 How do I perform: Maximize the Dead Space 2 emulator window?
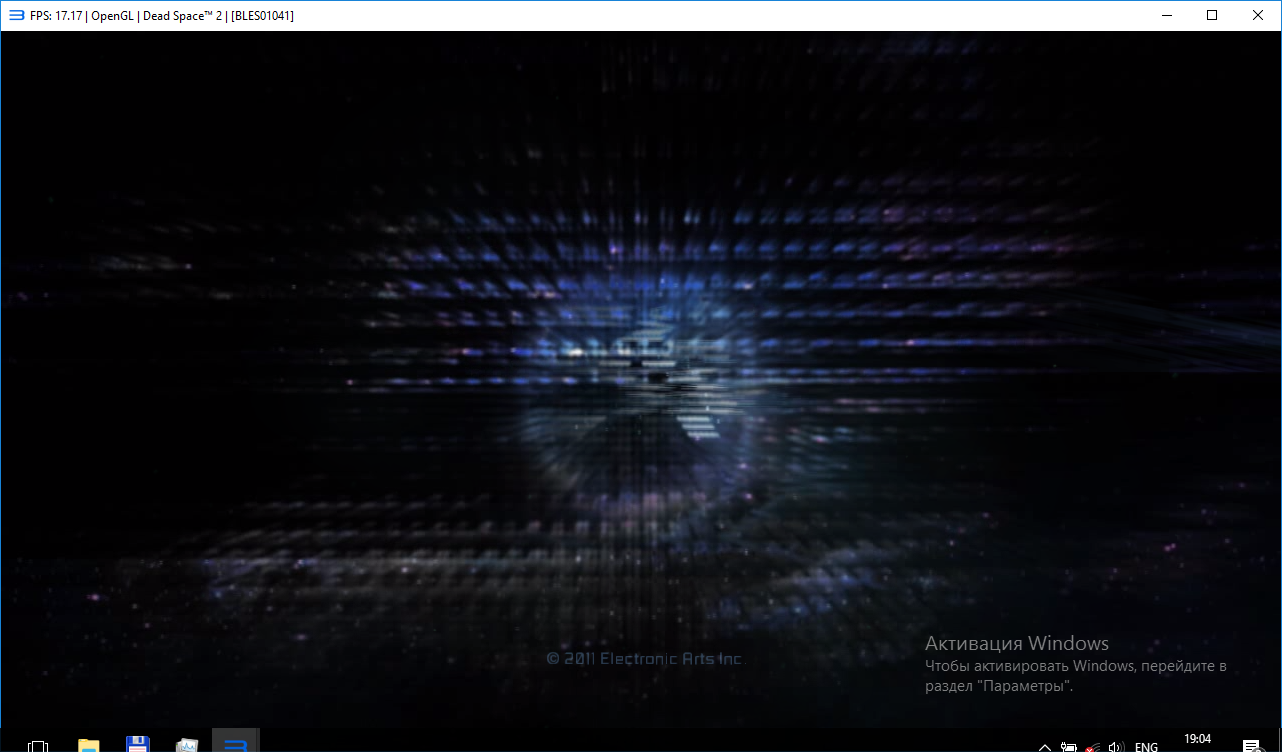click(1212, 15)
